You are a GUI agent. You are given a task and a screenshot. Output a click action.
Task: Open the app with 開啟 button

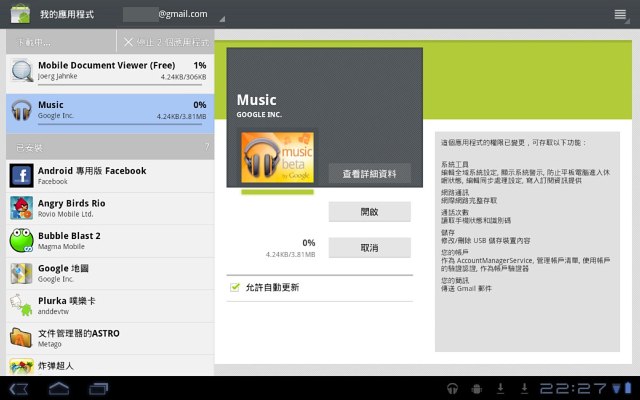tap(369, 212)
